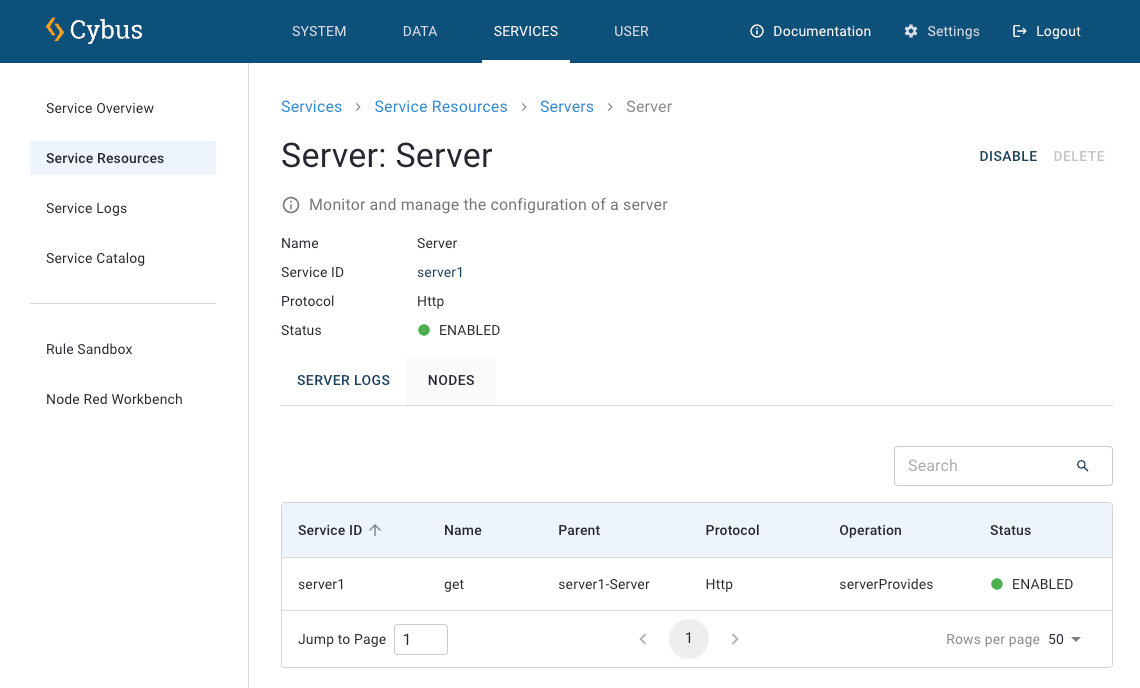Open Service Catalog in the sidebar
The width and height of the screenshot is (1140, 688).
(96, 258)
